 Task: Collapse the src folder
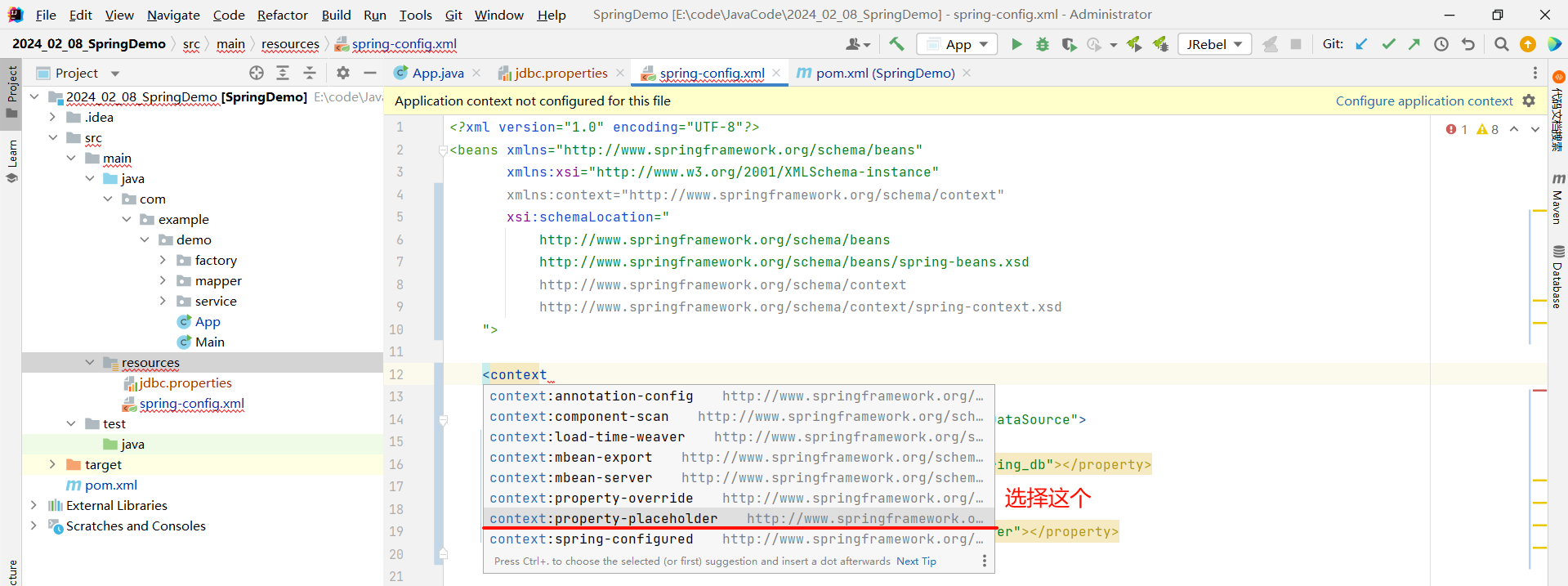tap(52, 137)
